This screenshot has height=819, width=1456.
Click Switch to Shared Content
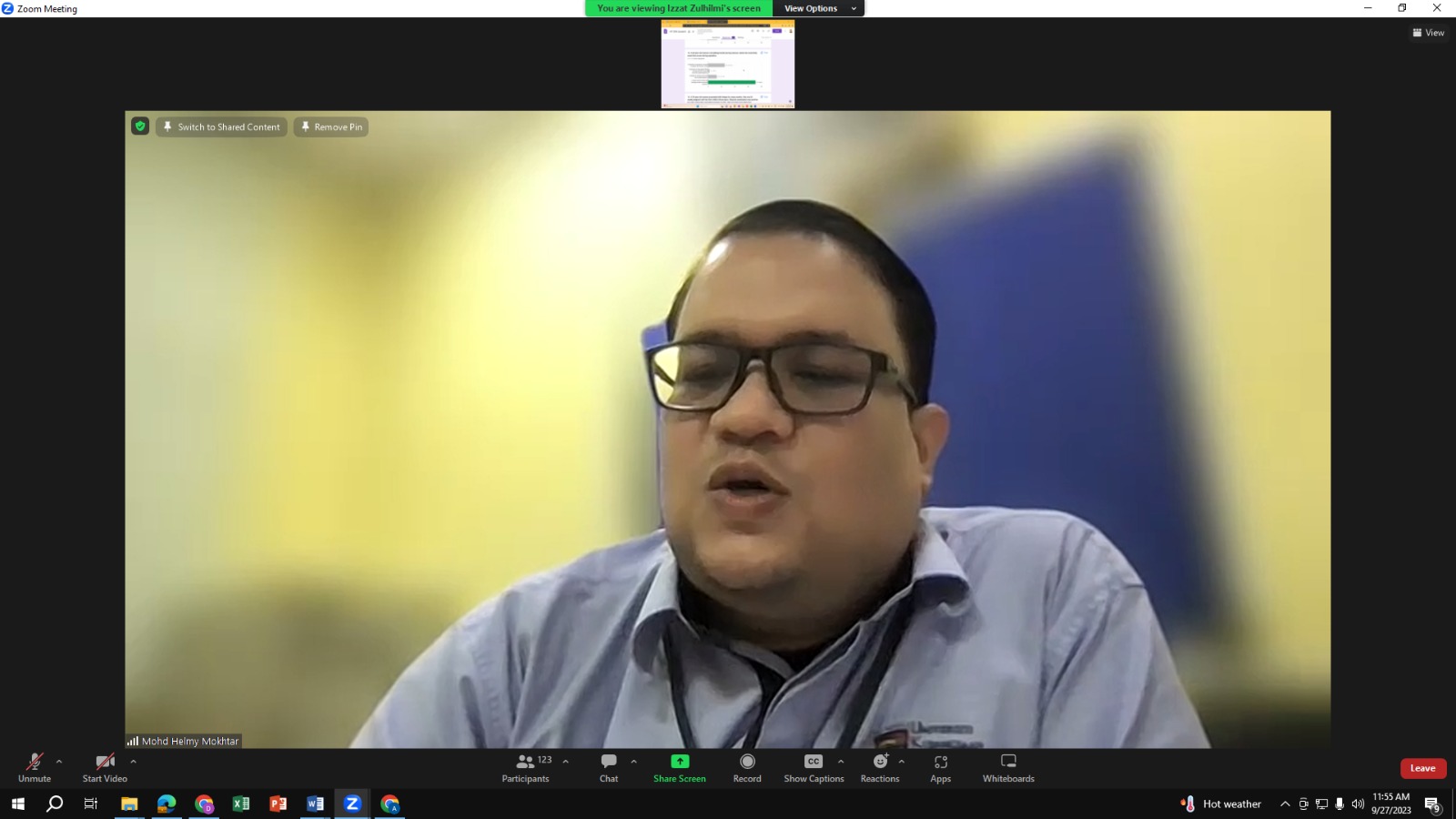[221, 126]
